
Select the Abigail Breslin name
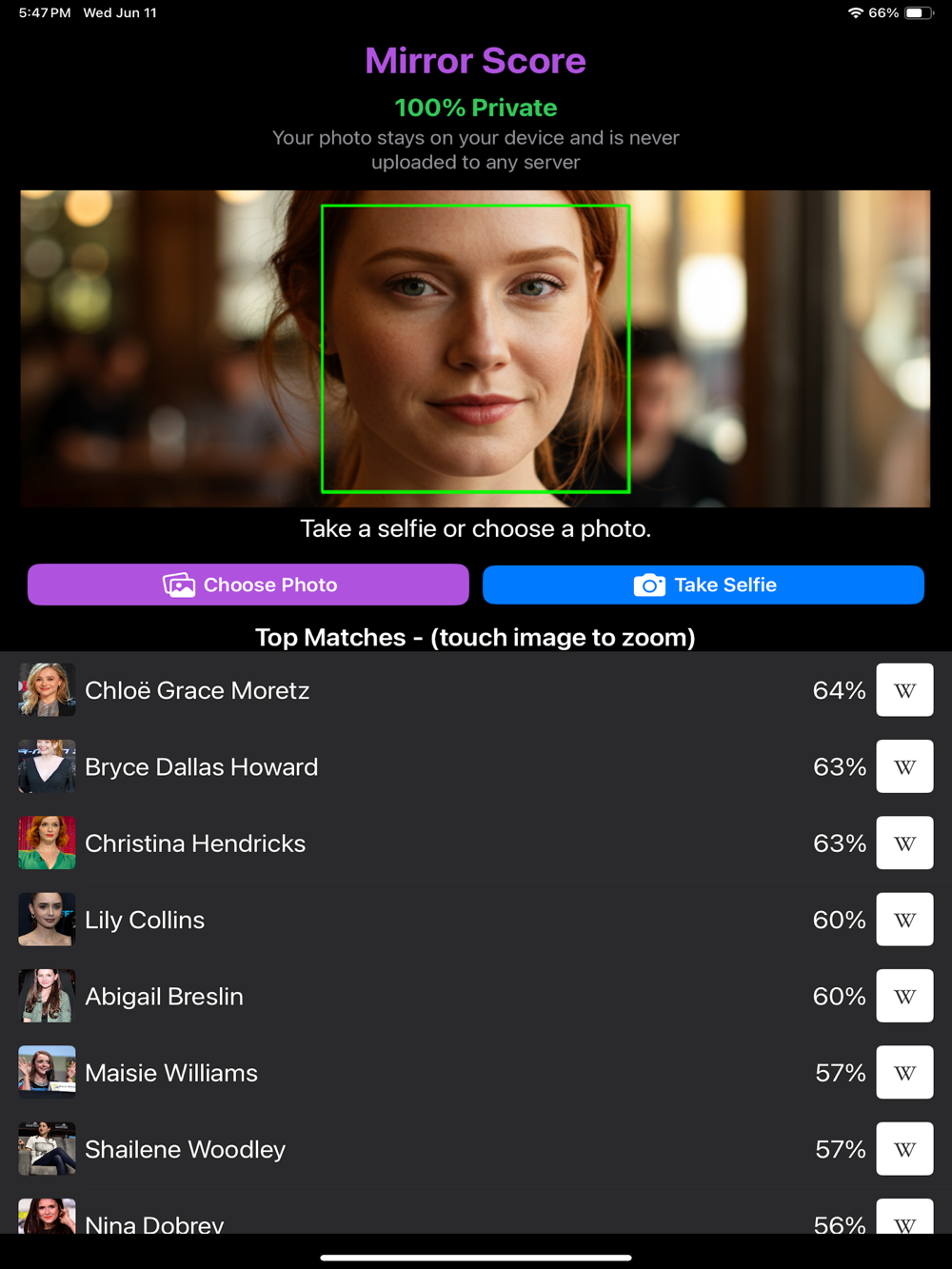(x=164, y=997)
